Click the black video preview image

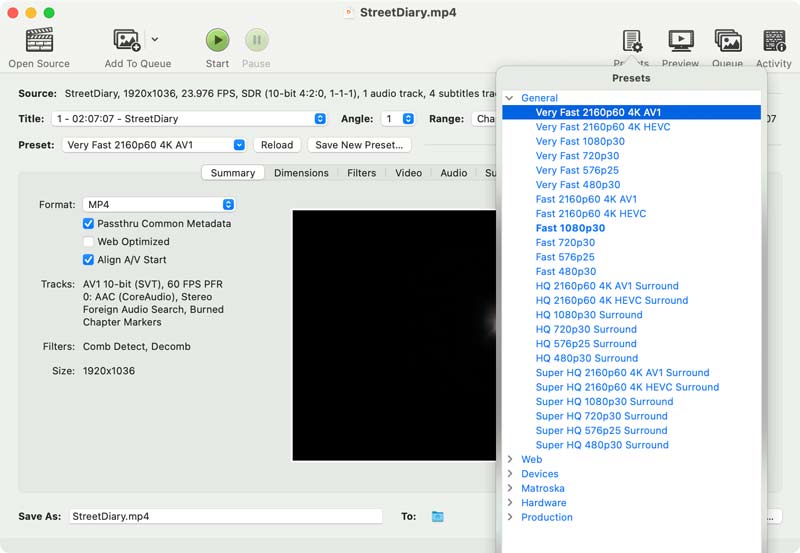click(394, 336)
